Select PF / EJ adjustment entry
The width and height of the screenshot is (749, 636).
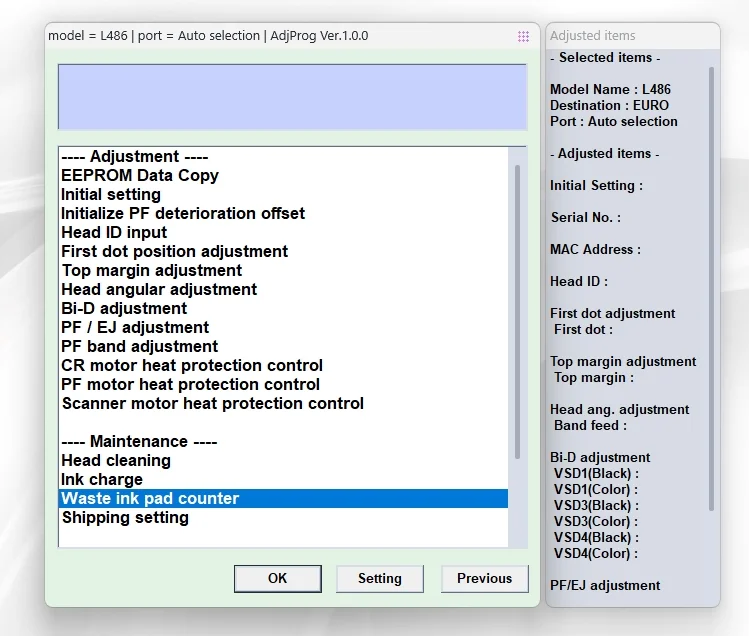tap(283, 327)
